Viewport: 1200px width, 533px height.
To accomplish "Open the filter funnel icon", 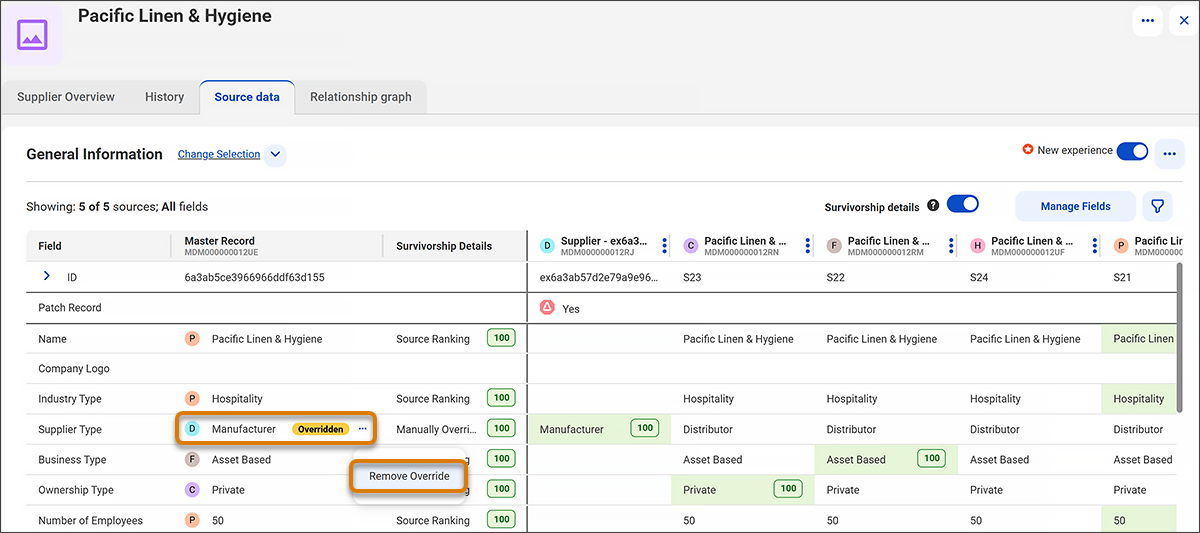I will [1157, 206].
